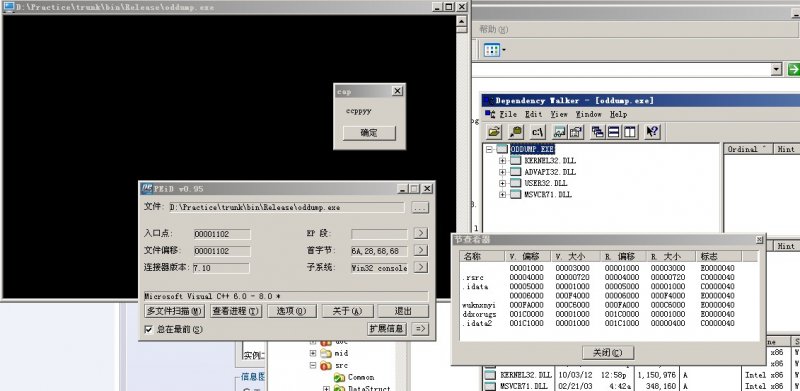Click the green go arrow in the background window
800x391 pixels.
coord(793,69)
